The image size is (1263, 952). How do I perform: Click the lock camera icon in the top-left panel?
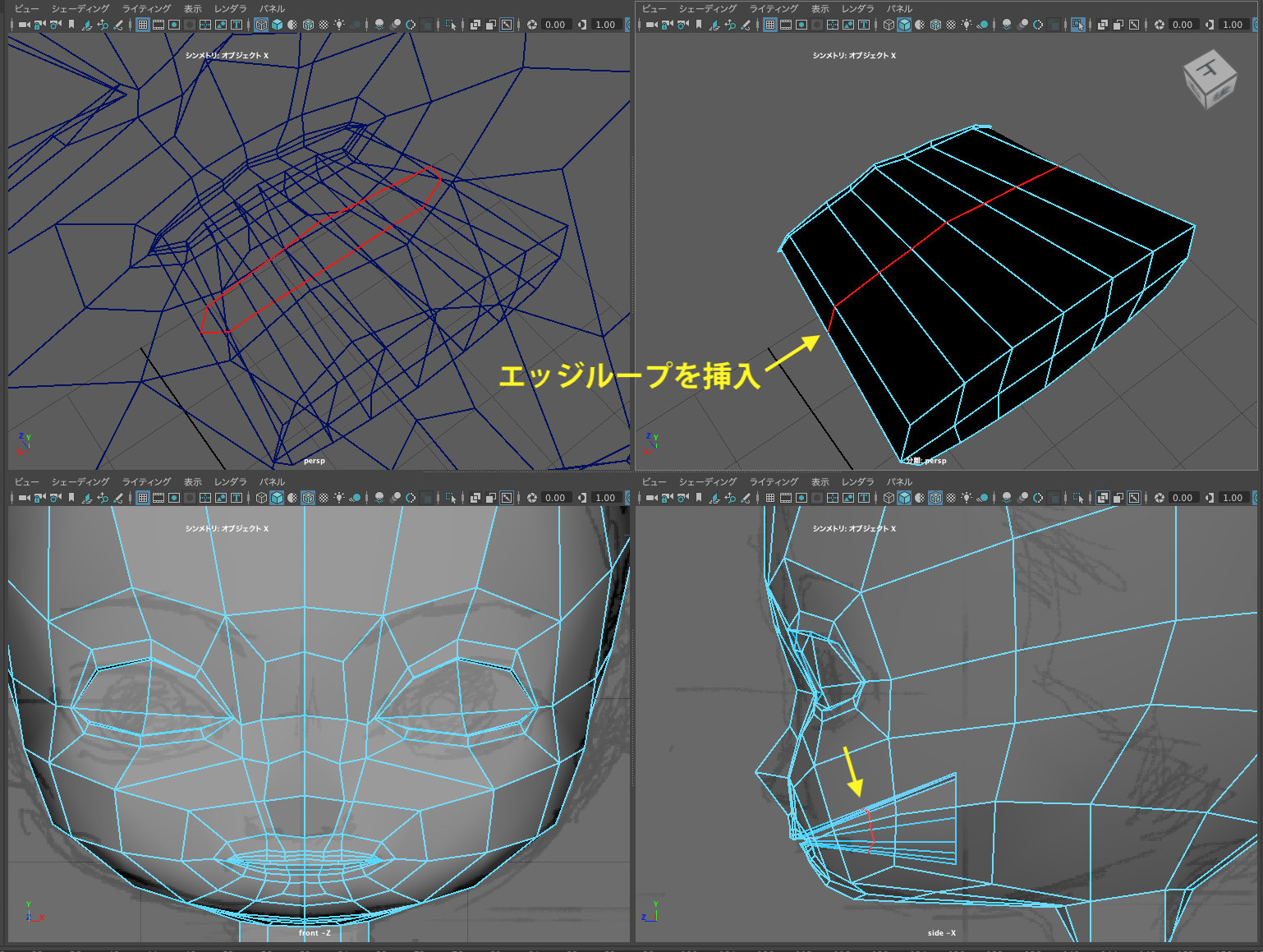pos(39,25)
